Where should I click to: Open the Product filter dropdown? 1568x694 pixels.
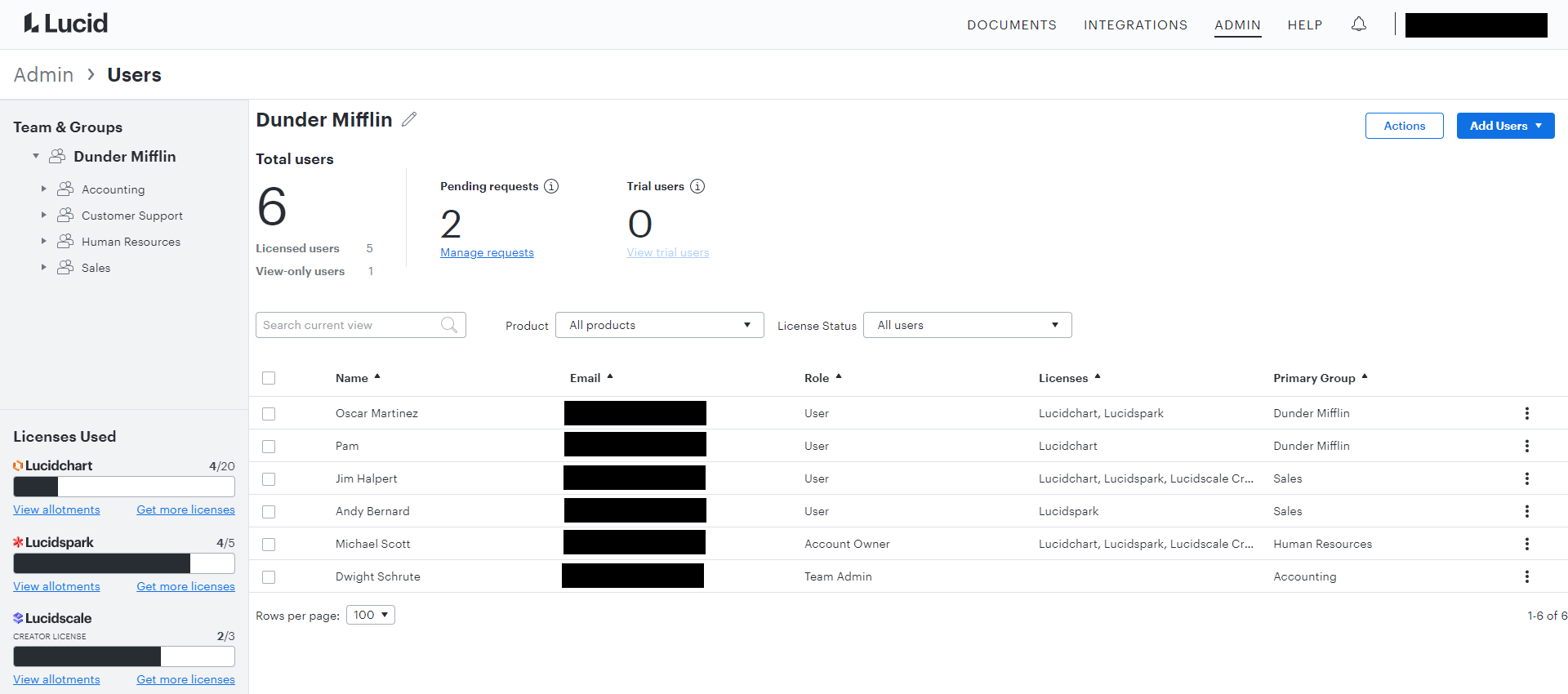coord(660,325)
